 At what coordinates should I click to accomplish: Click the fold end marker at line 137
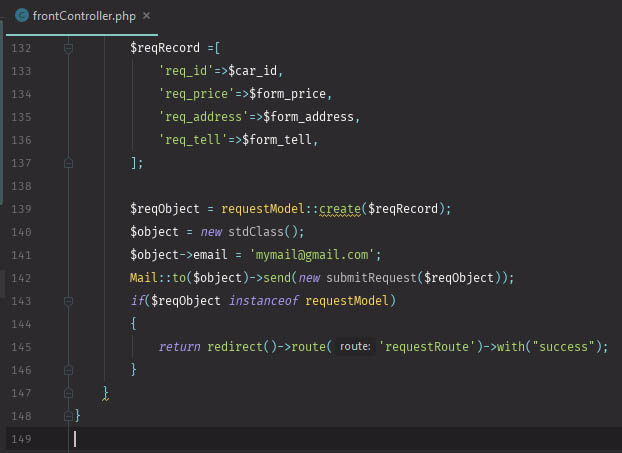[x=68, y=162]
